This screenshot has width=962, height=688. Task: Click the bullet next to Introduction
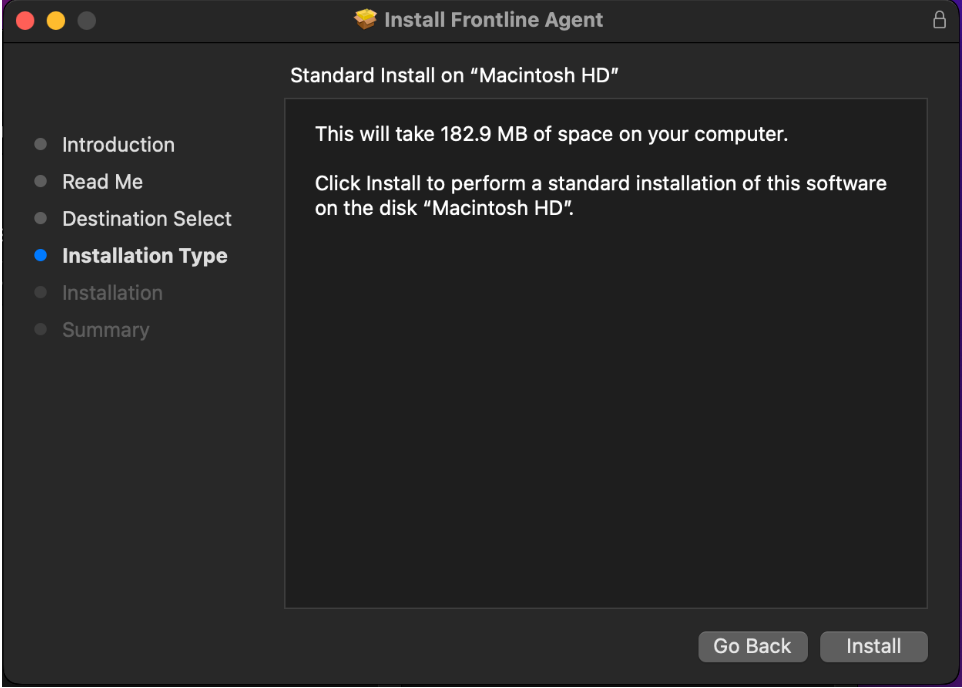point(40,145)
